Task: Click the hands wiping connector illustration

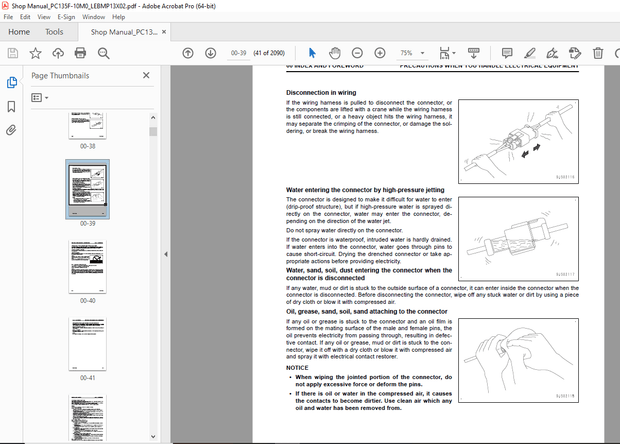Action: click(518, 361)
